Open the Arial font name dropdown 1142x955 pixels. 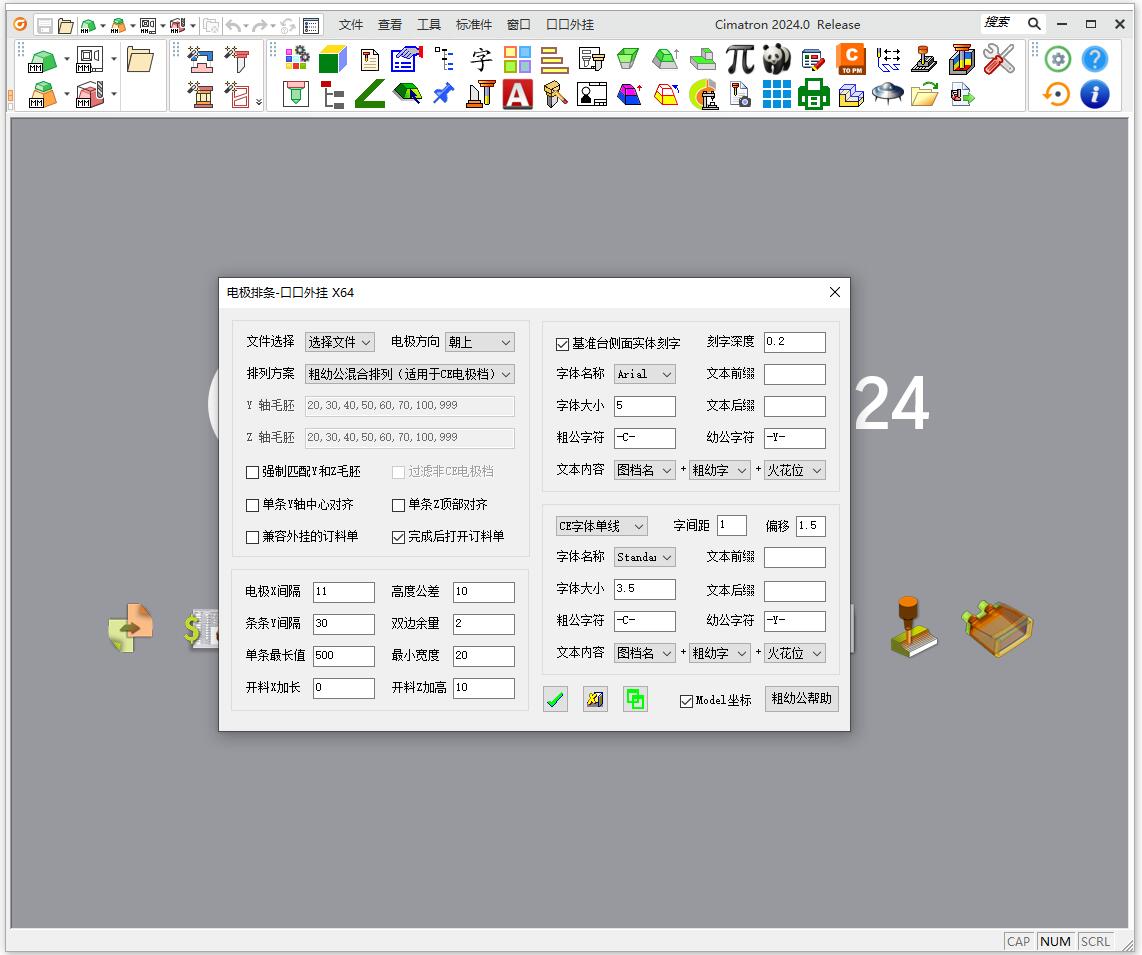(x=644, y=374)
